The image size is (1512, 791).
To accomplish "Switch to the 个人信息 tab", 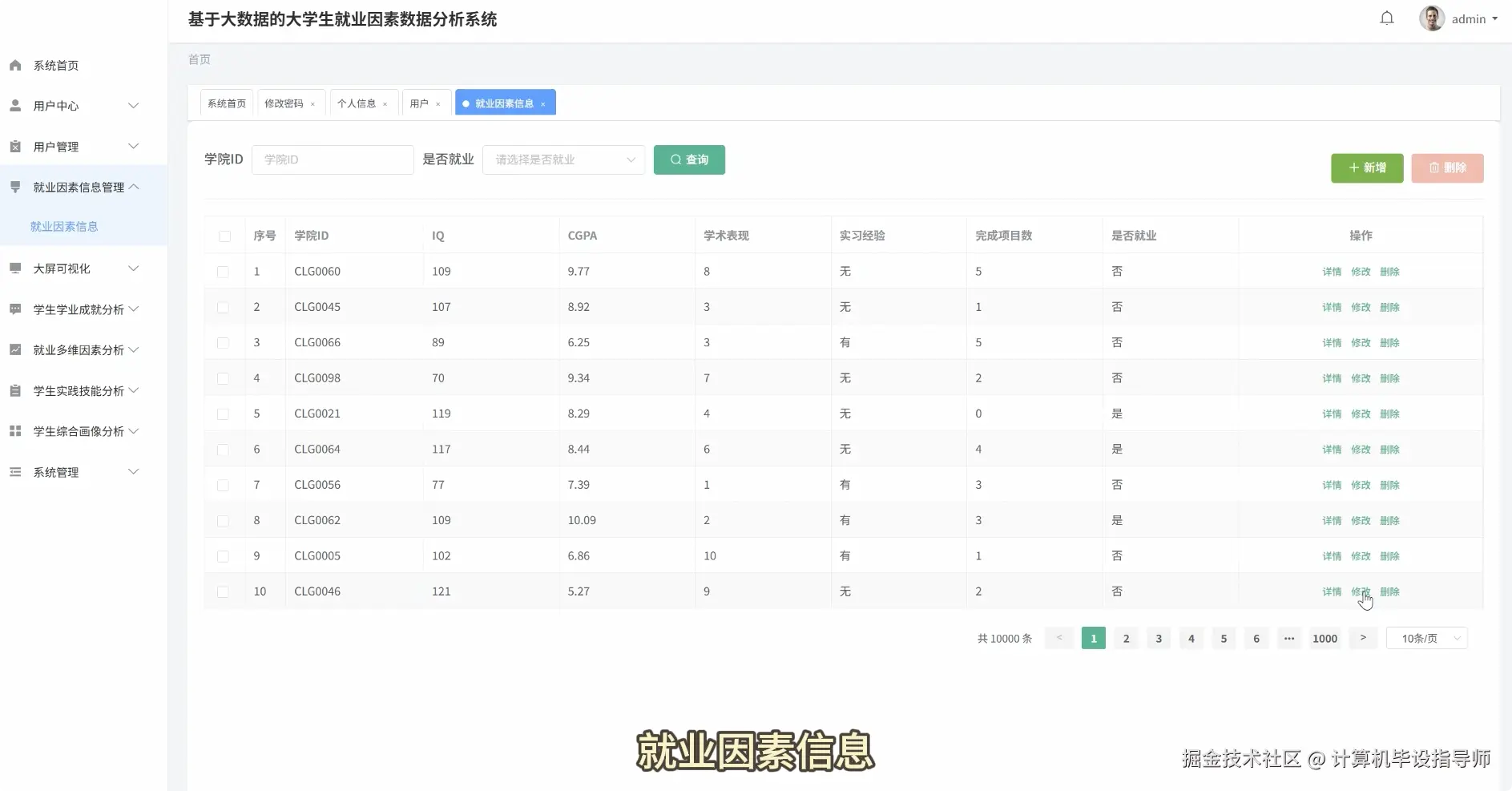I will pyautogui.click(x=357, y=103).
